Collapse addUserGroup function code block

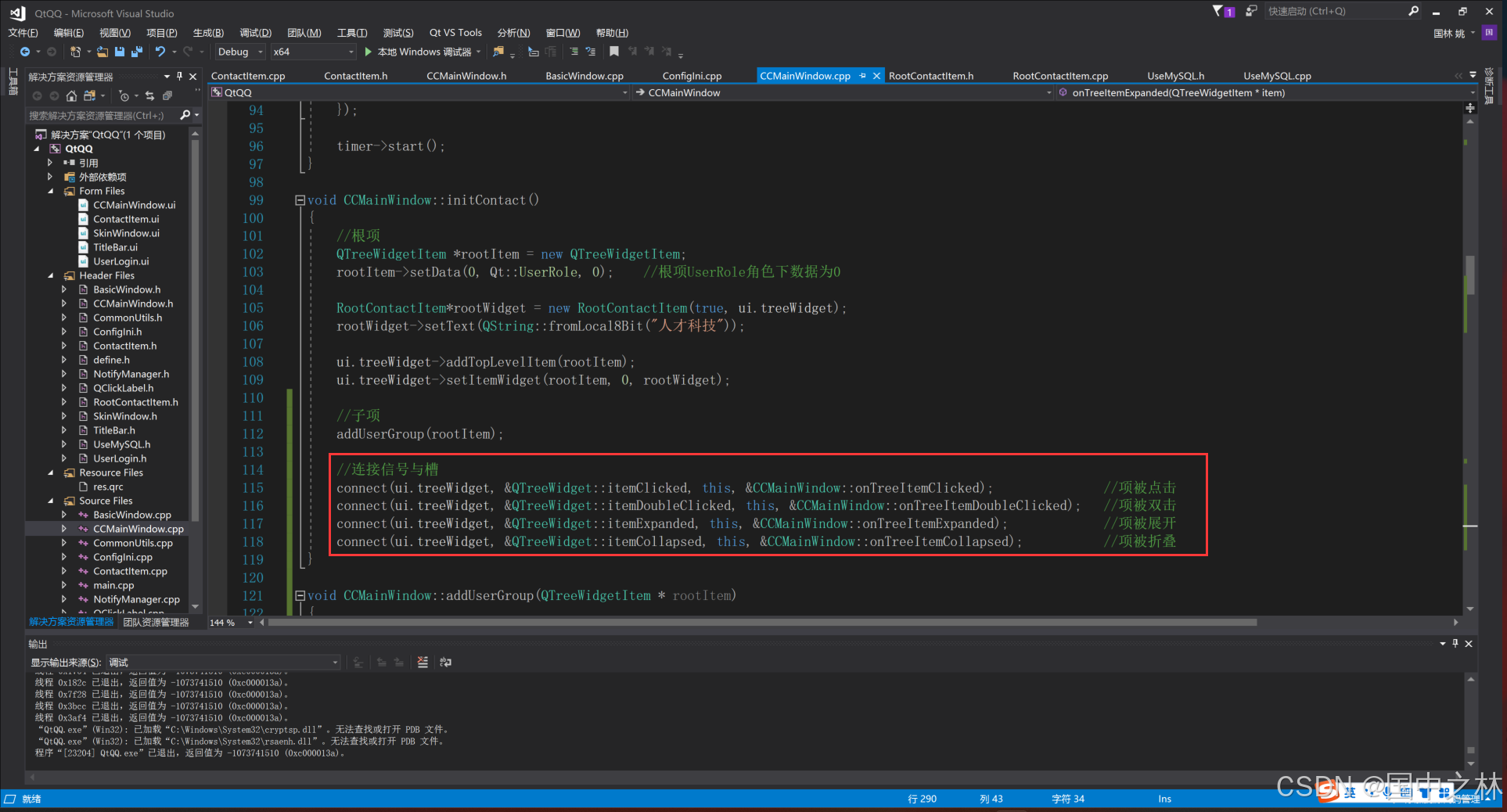tap(300, 595)
